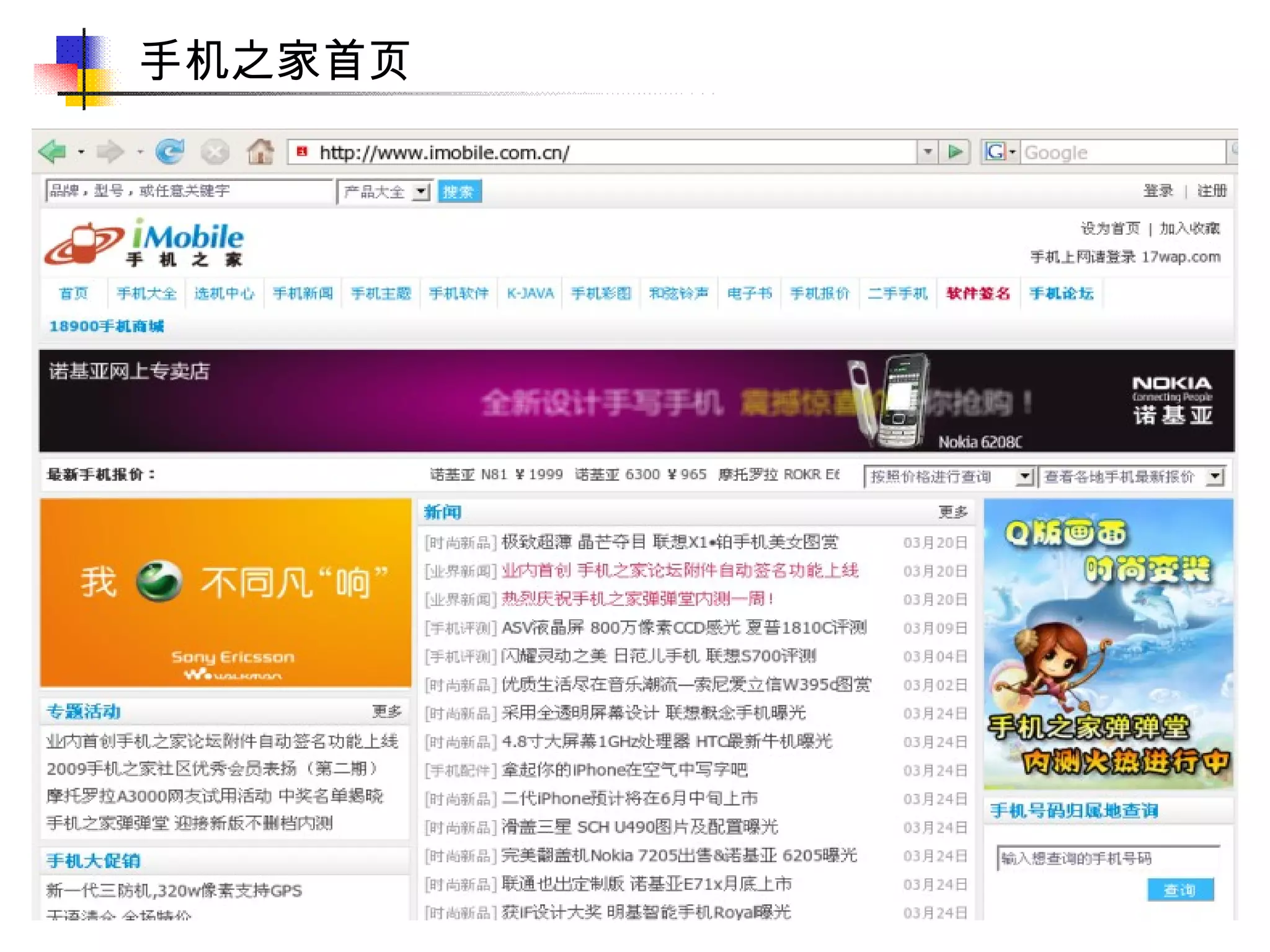
Task: Open the 手机主题 nav item
Action: pyautogui.click(x=381, y=293)
